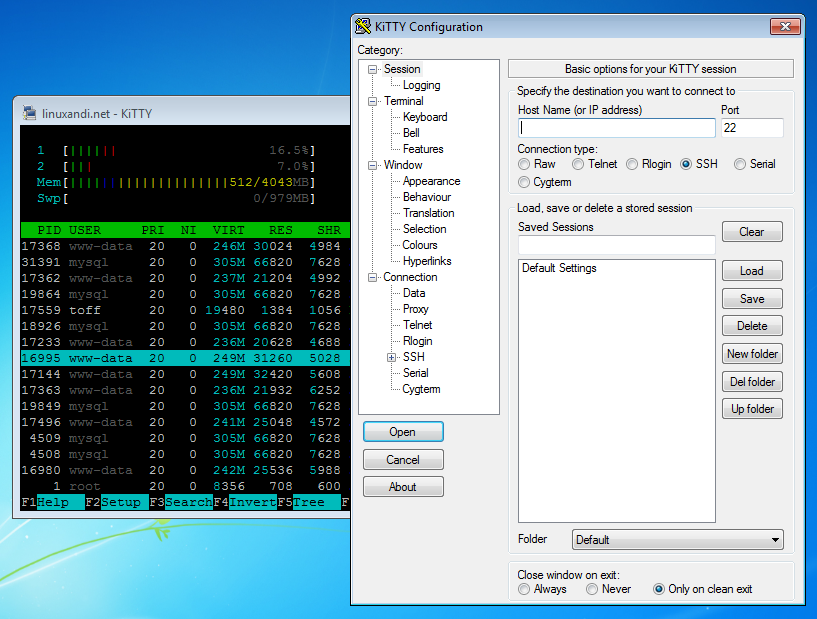Select the Hyperlinks category
This screenshot has height=619, width=817.
(426, 261)
